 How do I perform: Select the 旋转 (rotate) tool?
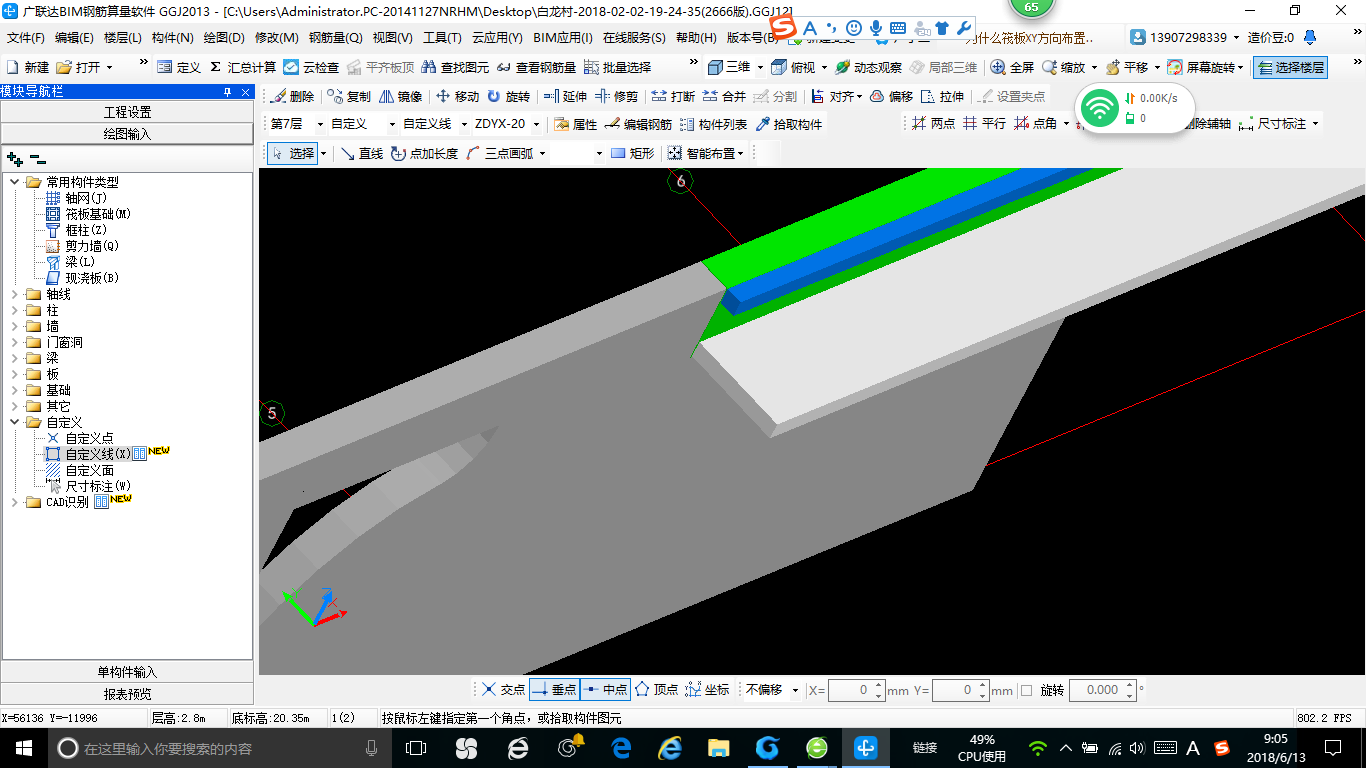point(508,97)
